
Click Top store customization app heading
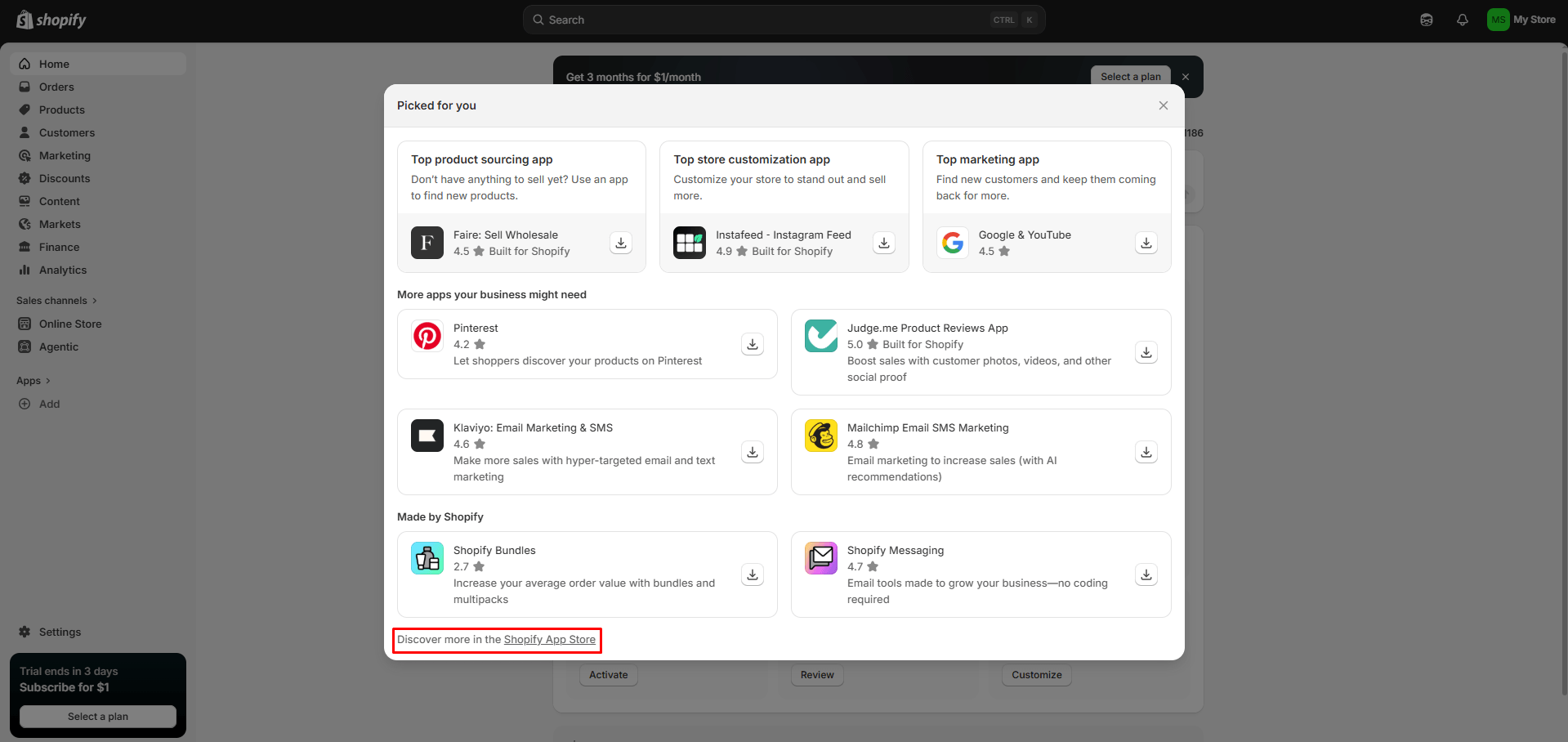coord(752,159)
